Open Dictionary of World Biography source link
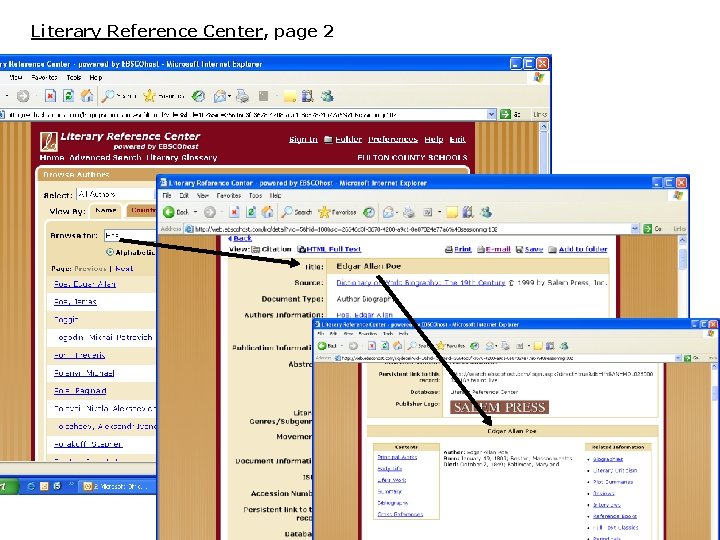 tap(421, 283)
